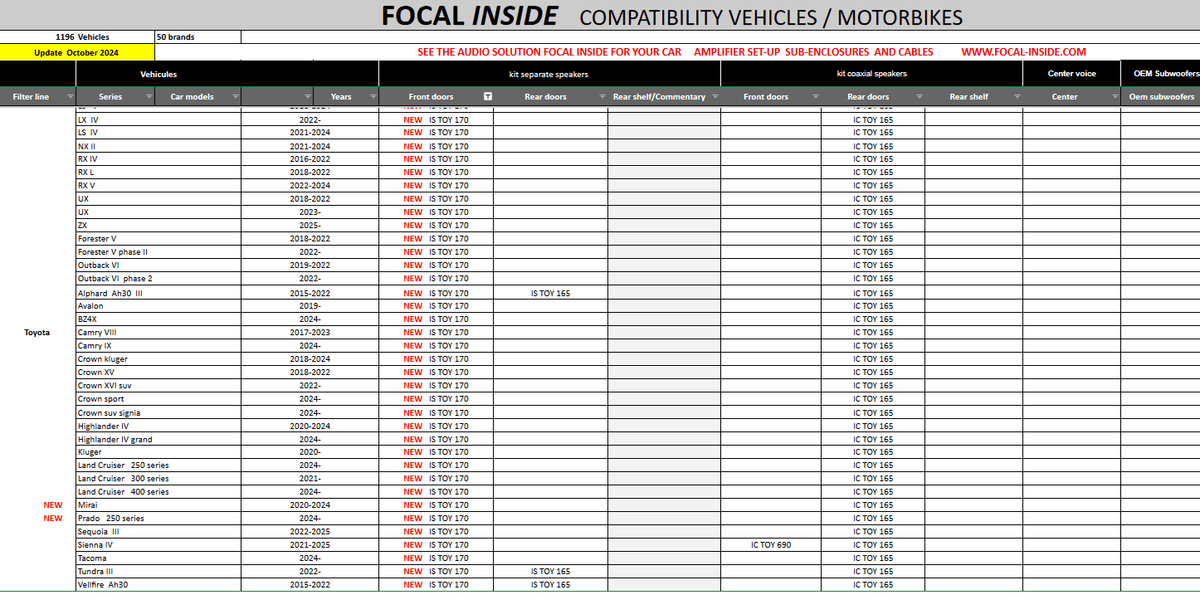The width and height of the screenshot is (1200, 610).
Task: Select the 'RX L' series cell
Action: point(159,172)
